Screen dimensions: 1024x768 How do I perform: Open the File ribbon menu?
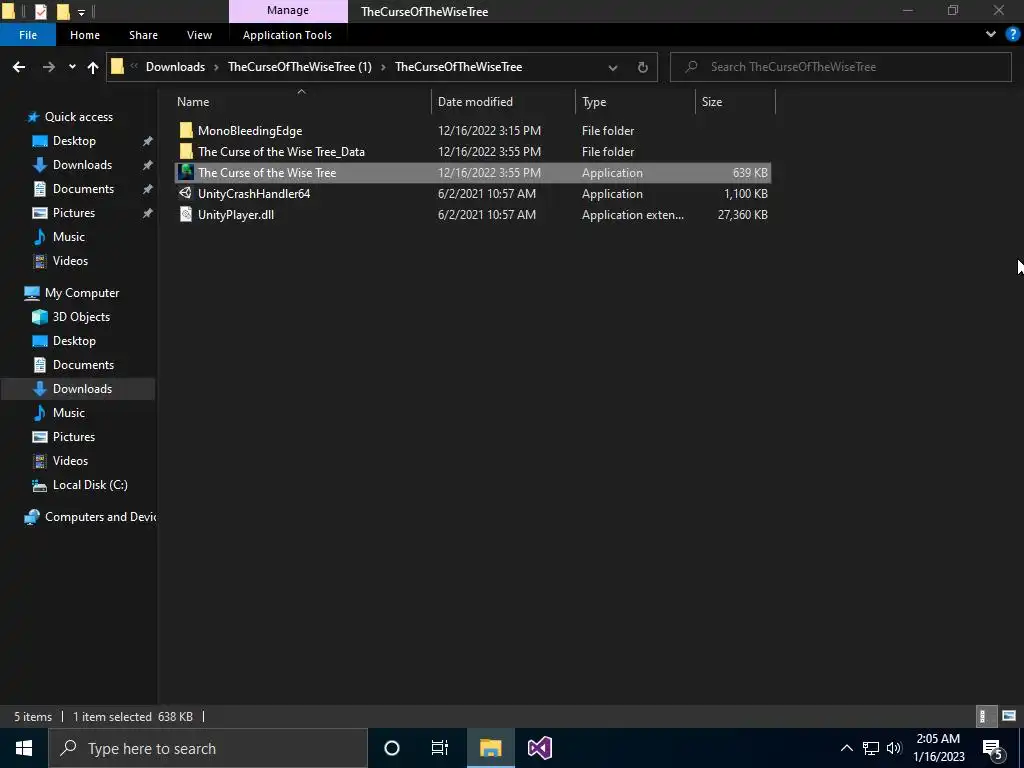coord(27,35)
